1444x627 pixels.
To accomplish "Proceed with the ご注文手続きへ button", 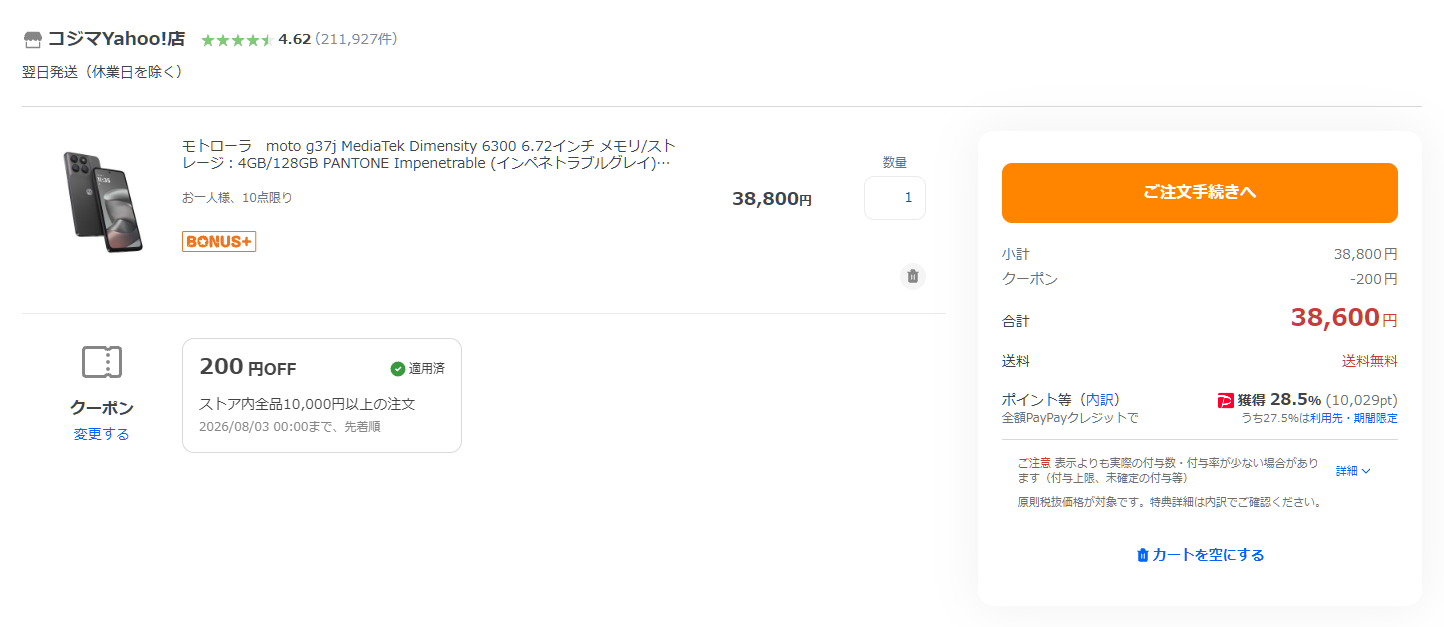I will (1200, 193).
